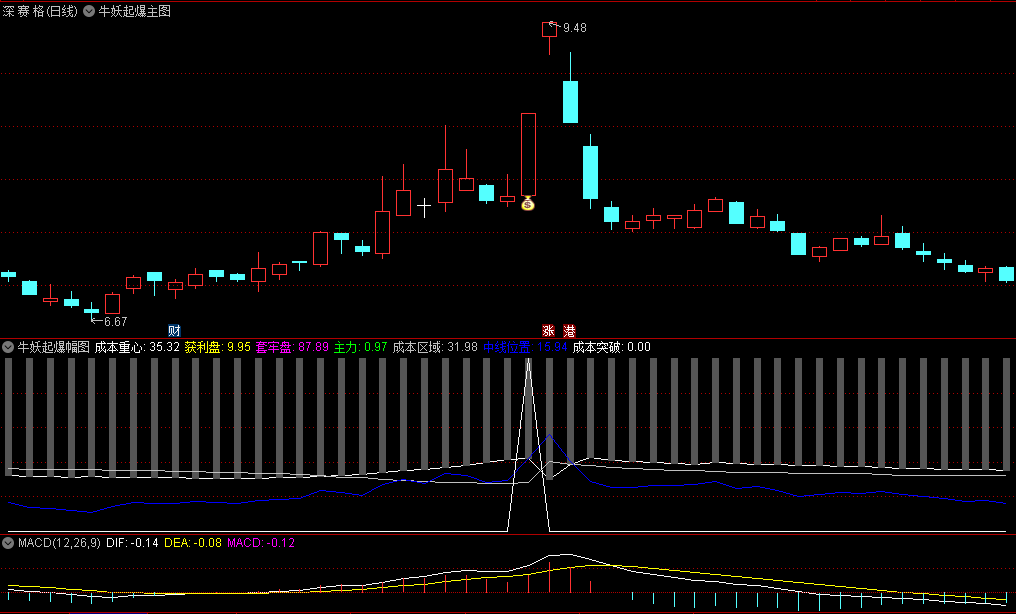Click the 成本区域: 31.98 value
This screenshot has height=614, width=1016.
click(x=435, y=347)
